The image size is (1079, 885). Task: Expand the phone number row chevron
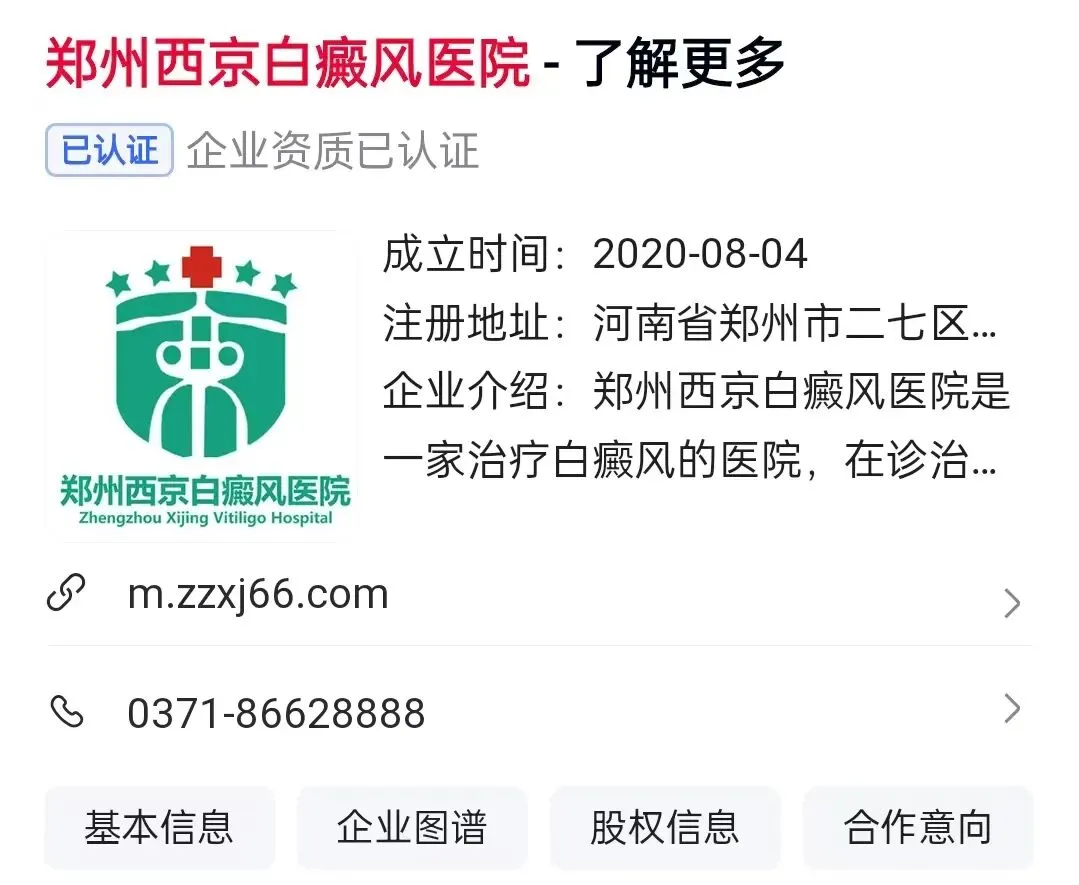[1011, 709]
